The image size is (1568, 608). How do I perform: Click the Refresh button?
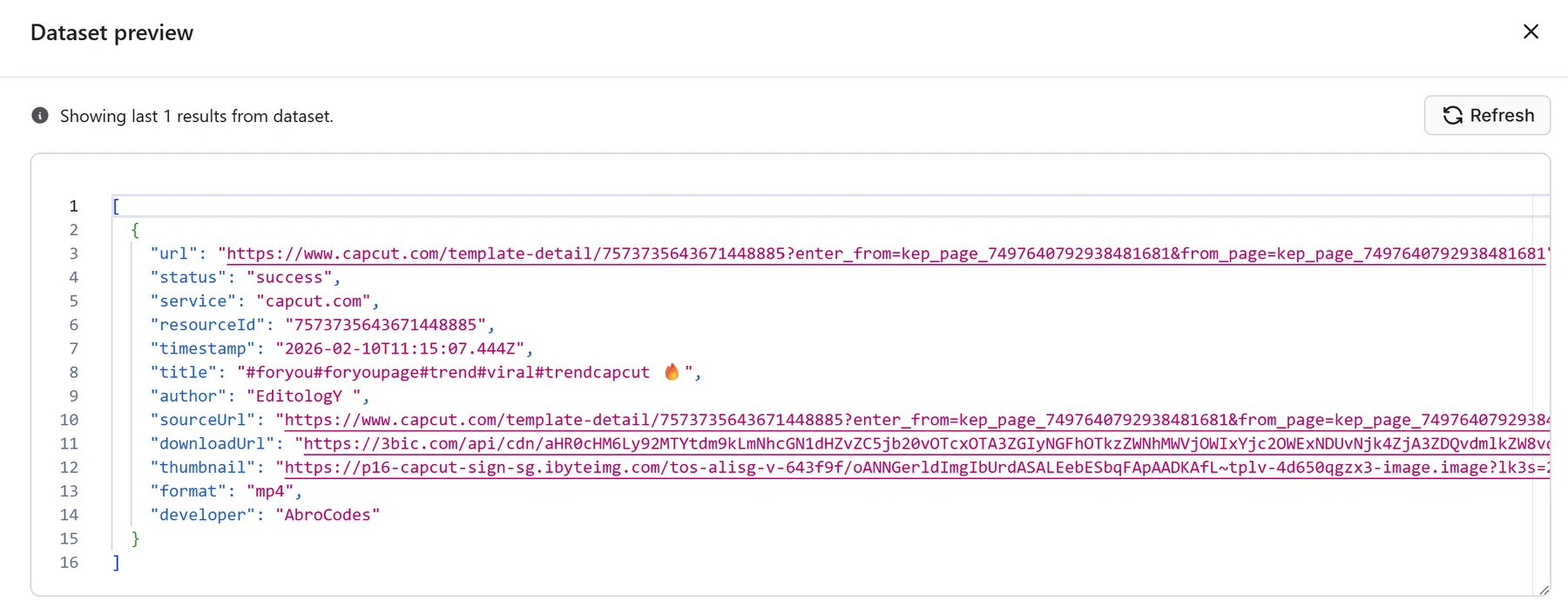(1487, 115)
